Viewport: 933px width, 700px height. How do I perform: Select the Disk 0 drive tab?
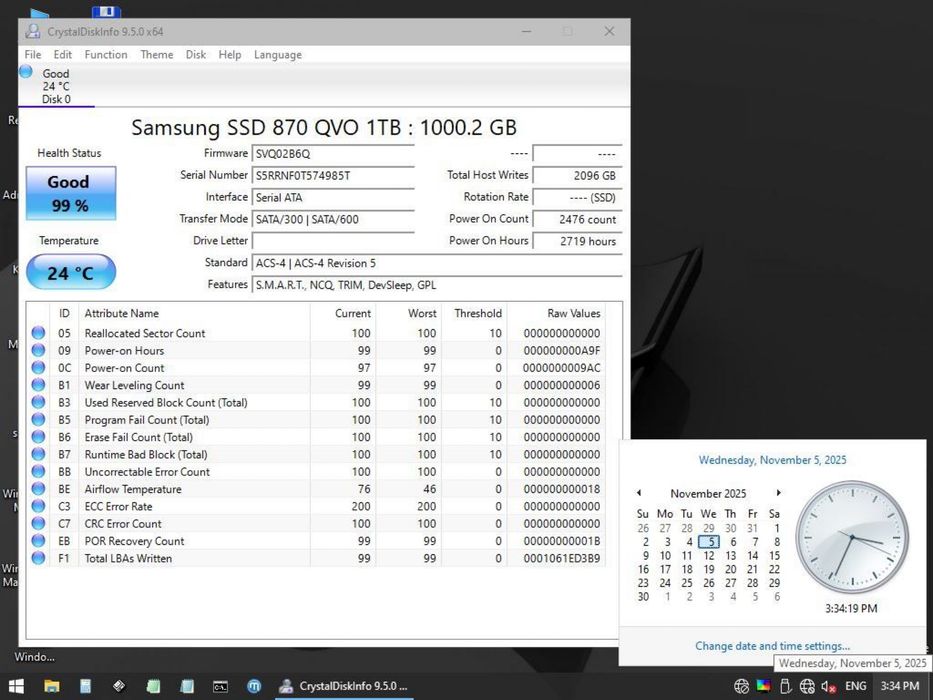[56, 86]
